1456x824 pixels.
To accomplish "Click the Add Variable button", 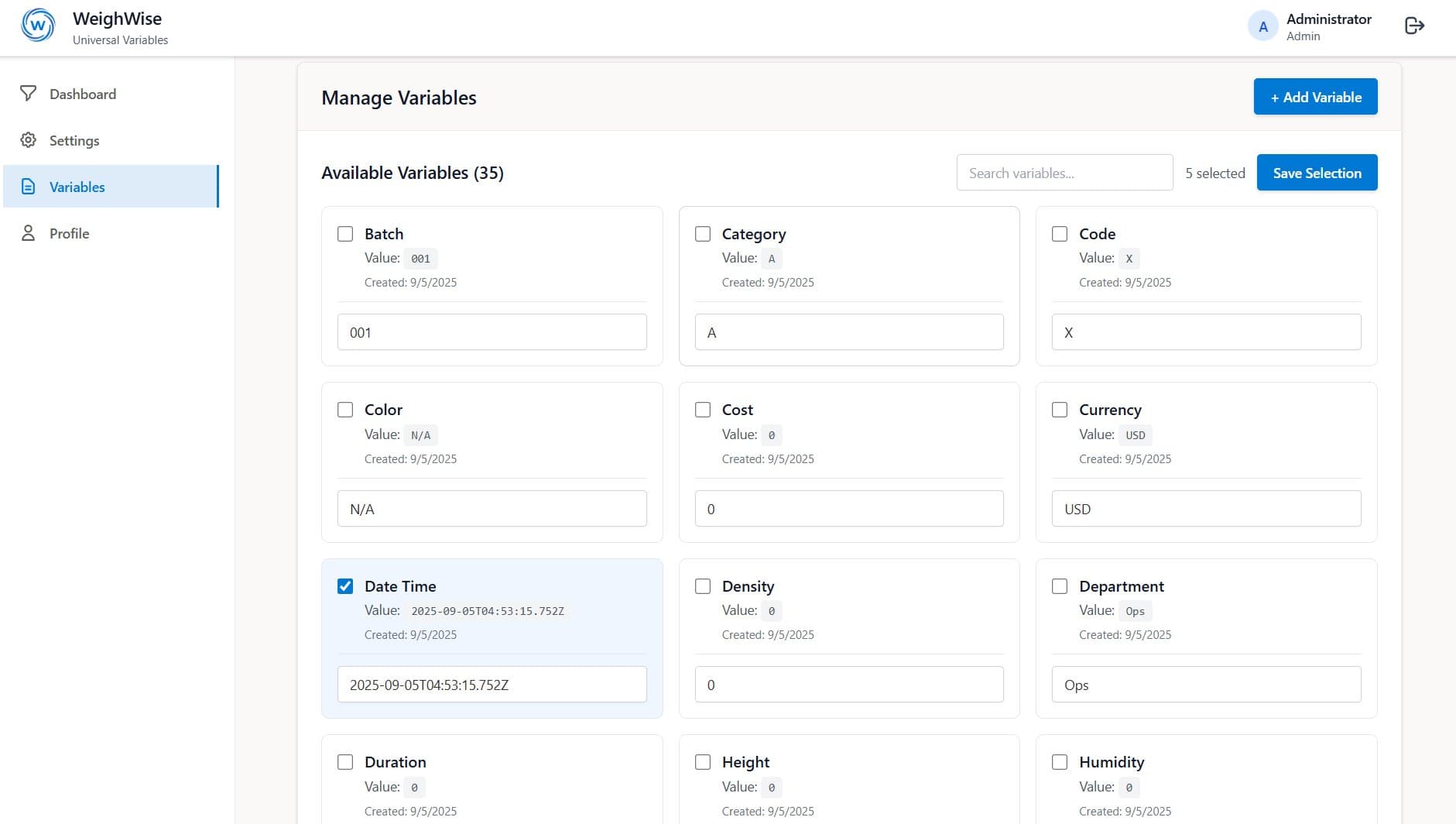I will pos(1315,97).
